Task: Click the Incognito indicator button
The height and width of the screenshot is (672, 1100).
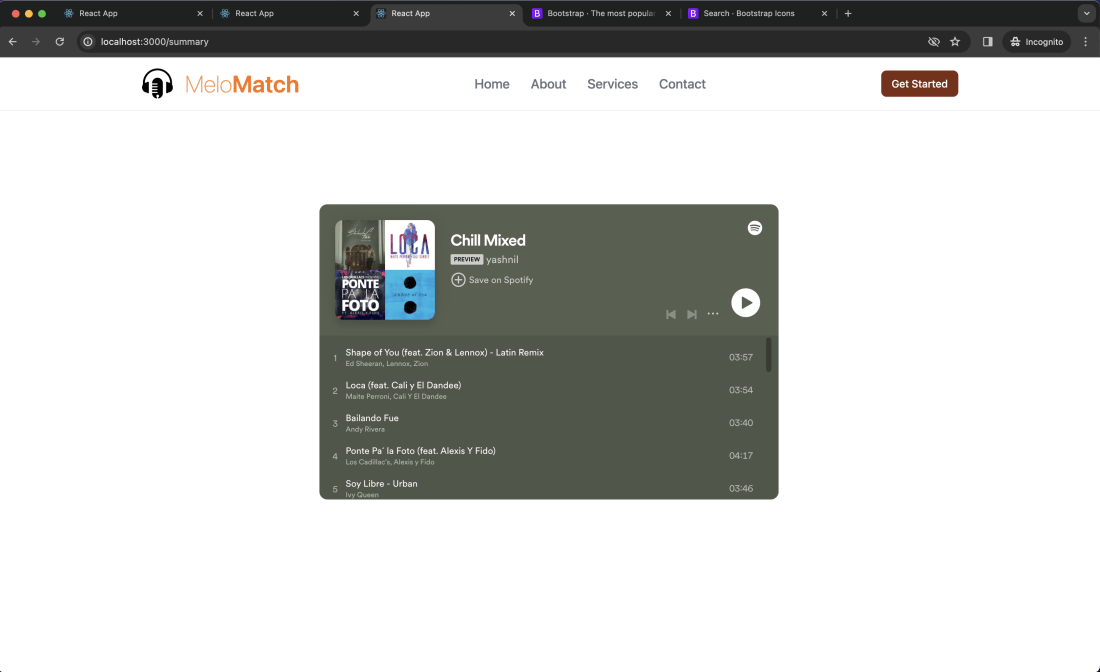Action: pos(1037,41)
